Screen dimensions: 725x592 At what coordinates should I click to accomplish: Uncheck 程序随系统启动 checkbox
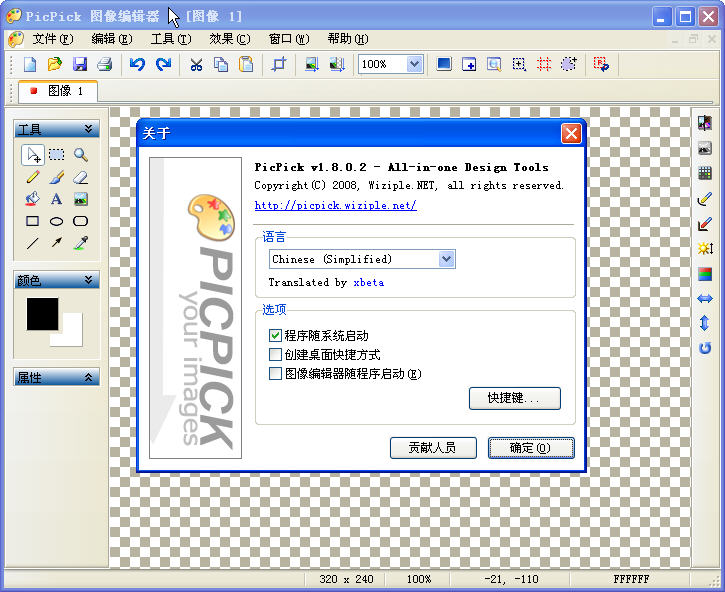click(275, 335)
